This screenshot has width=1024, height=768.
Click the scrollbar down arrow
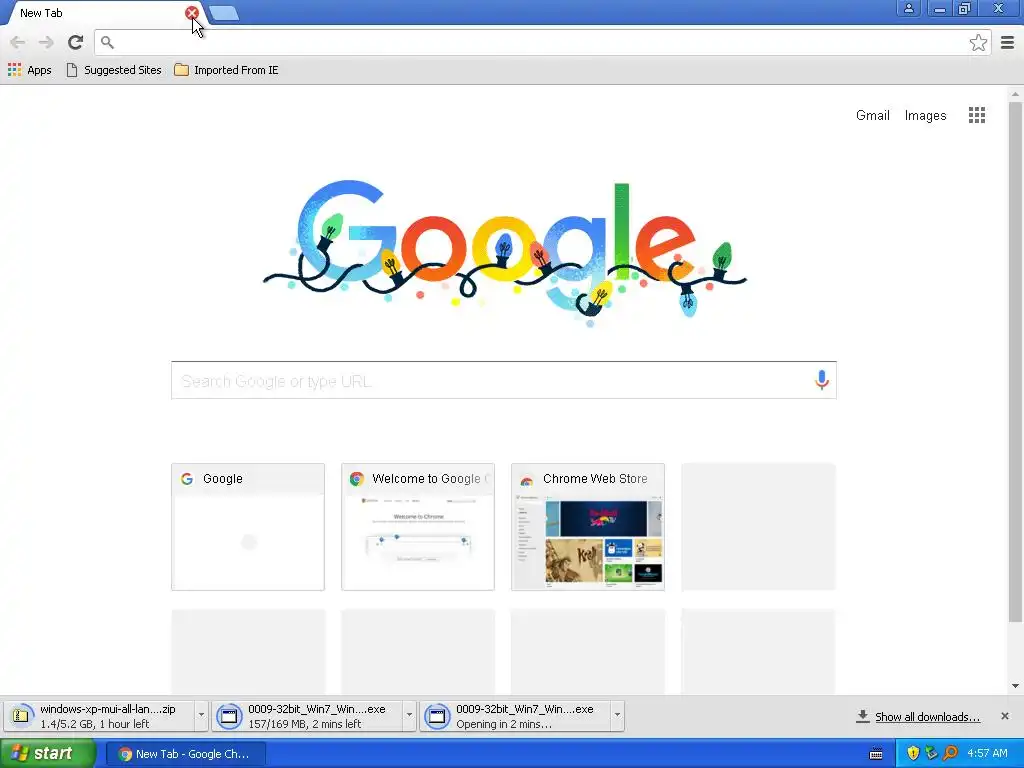point(1015,686)
